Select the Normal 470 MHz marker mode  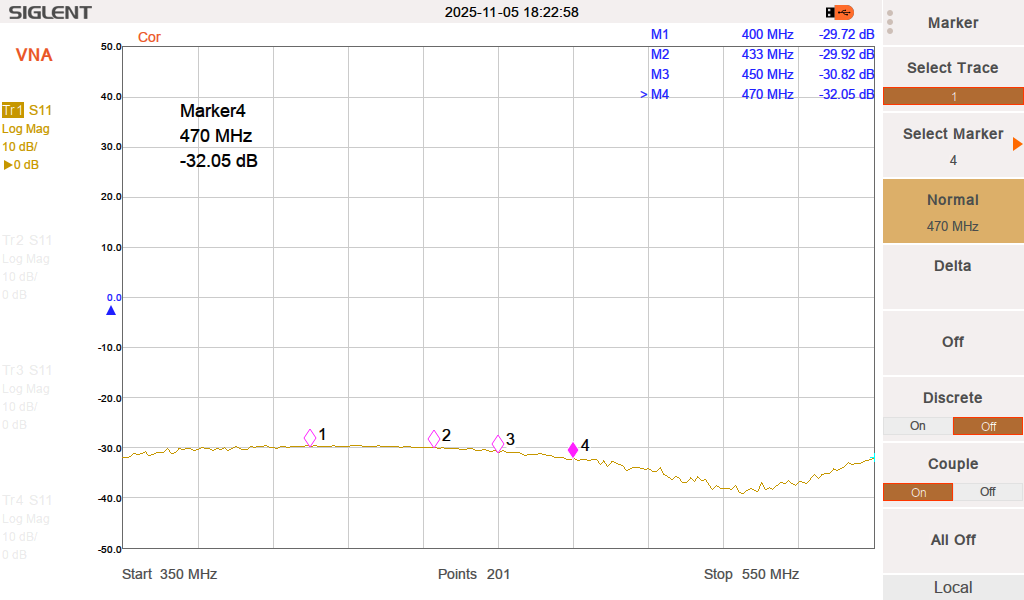[x=952, y=211]
